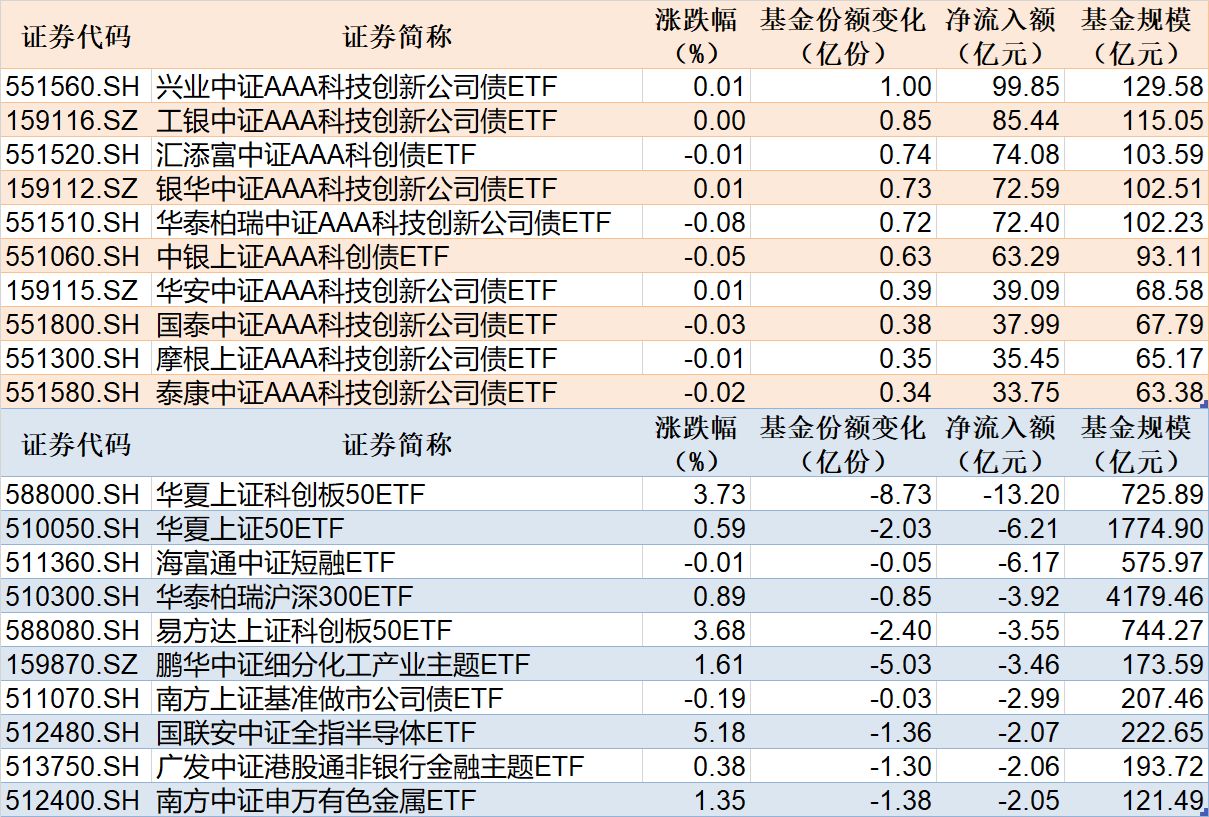Select the 512400.SH code cell
The image size is (1209, 817).
click(x=76, y=801)
